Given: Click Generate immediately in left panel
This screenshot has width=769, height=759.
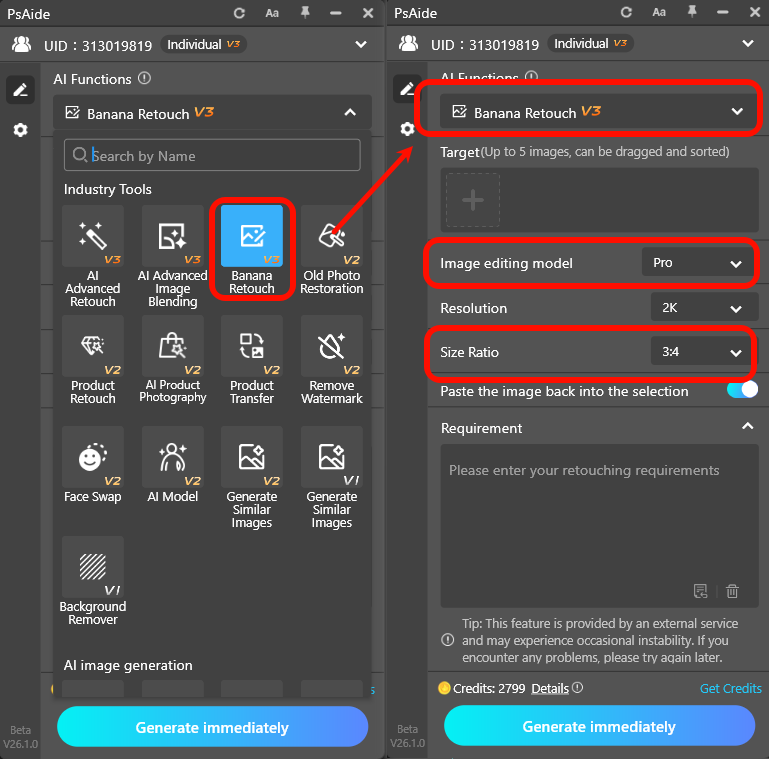Looking at the screenshot, I should (212, 727).
